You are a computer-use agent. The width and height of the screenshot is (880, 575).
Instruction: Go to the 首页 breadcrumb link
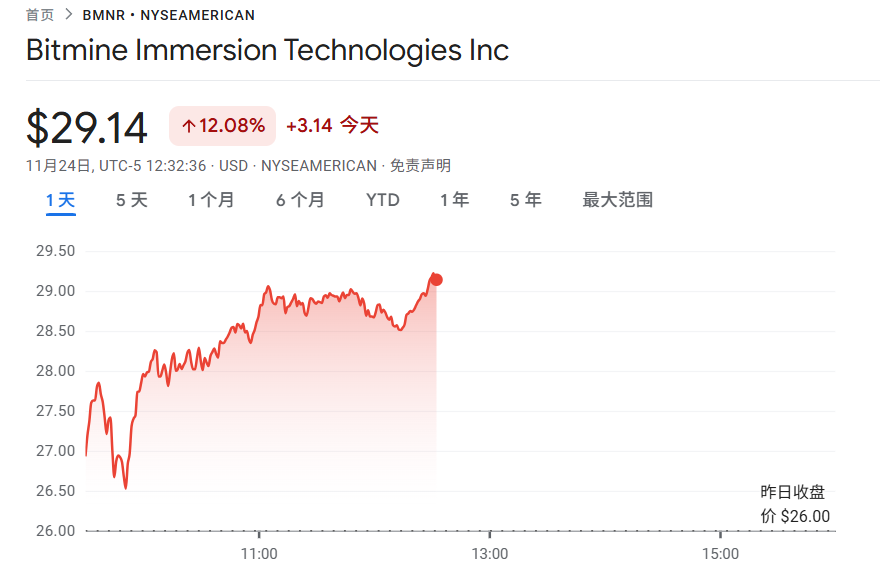click(40, 15)
